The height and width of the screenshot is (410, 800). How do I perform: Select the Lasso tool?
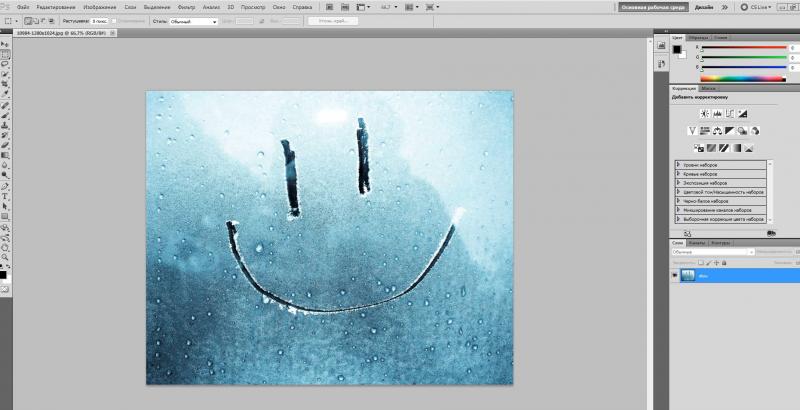click(5, 64)
